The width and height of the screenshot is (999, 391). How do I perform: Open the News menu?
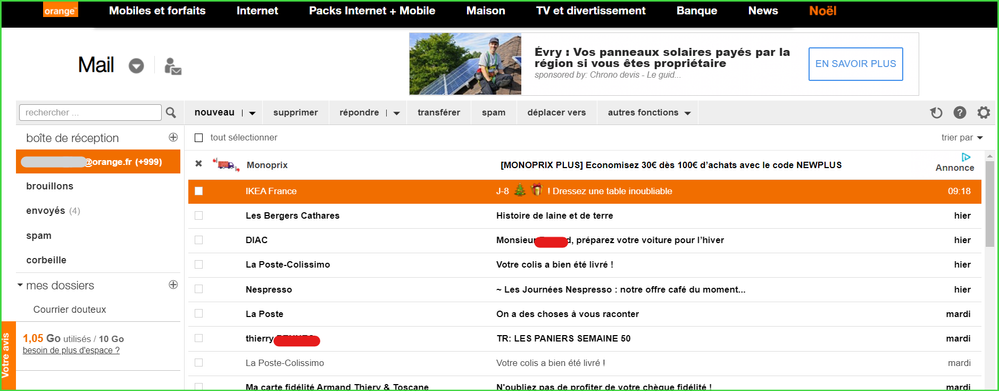point(763,11)
